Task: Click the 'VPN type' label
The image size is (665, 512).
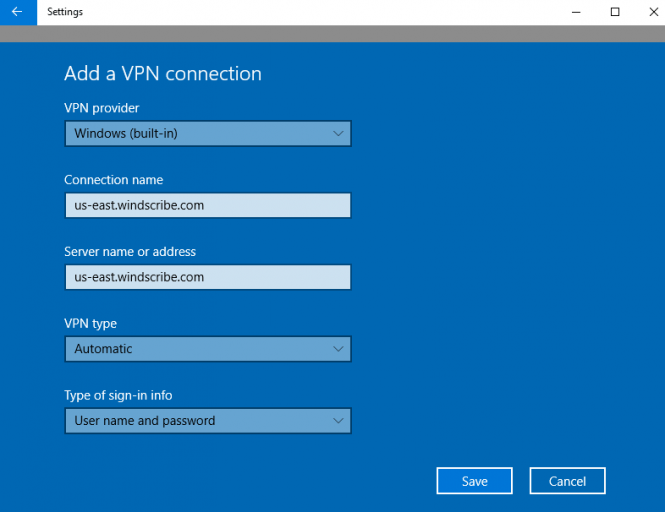Action: 90,324
